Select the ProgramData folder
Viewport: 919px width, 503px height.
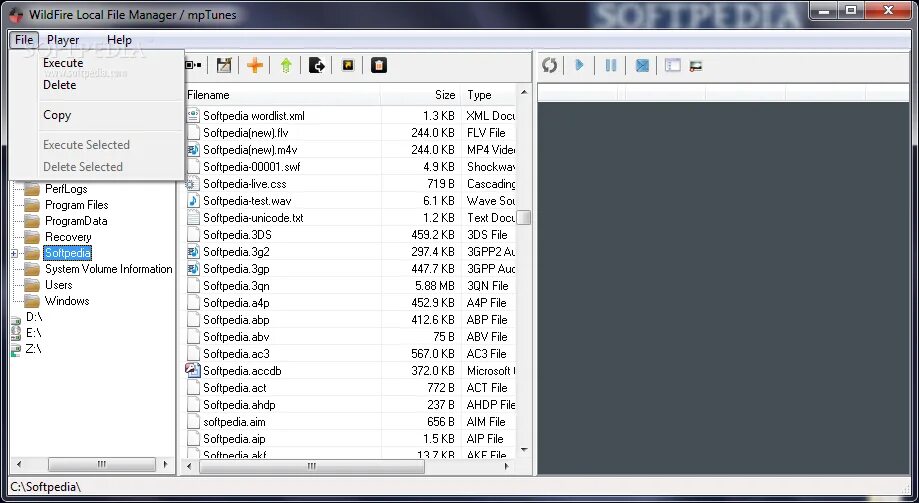[76, 221]
